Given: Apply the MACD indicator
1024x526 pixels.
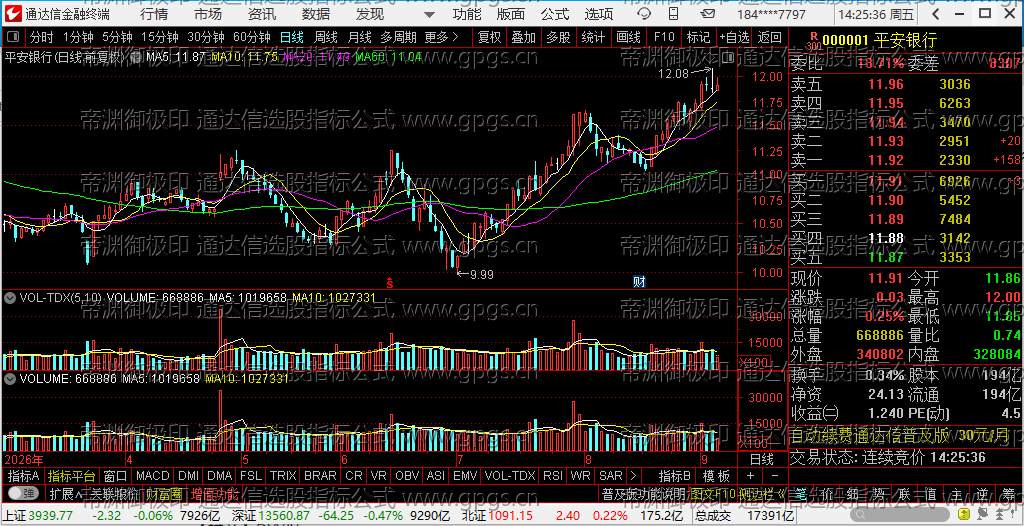Looking at the screenshot, I should 153,475.
